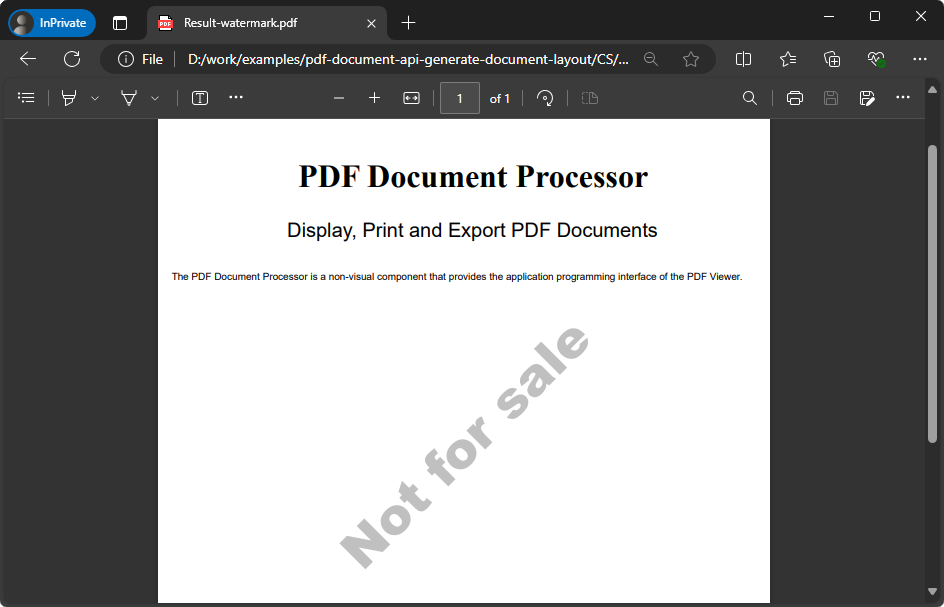The width and height of the screenshot is (944, 607).
Task: Click 'Display, Print and Export PDF Documents' subtitle
Action: [472, 230]
